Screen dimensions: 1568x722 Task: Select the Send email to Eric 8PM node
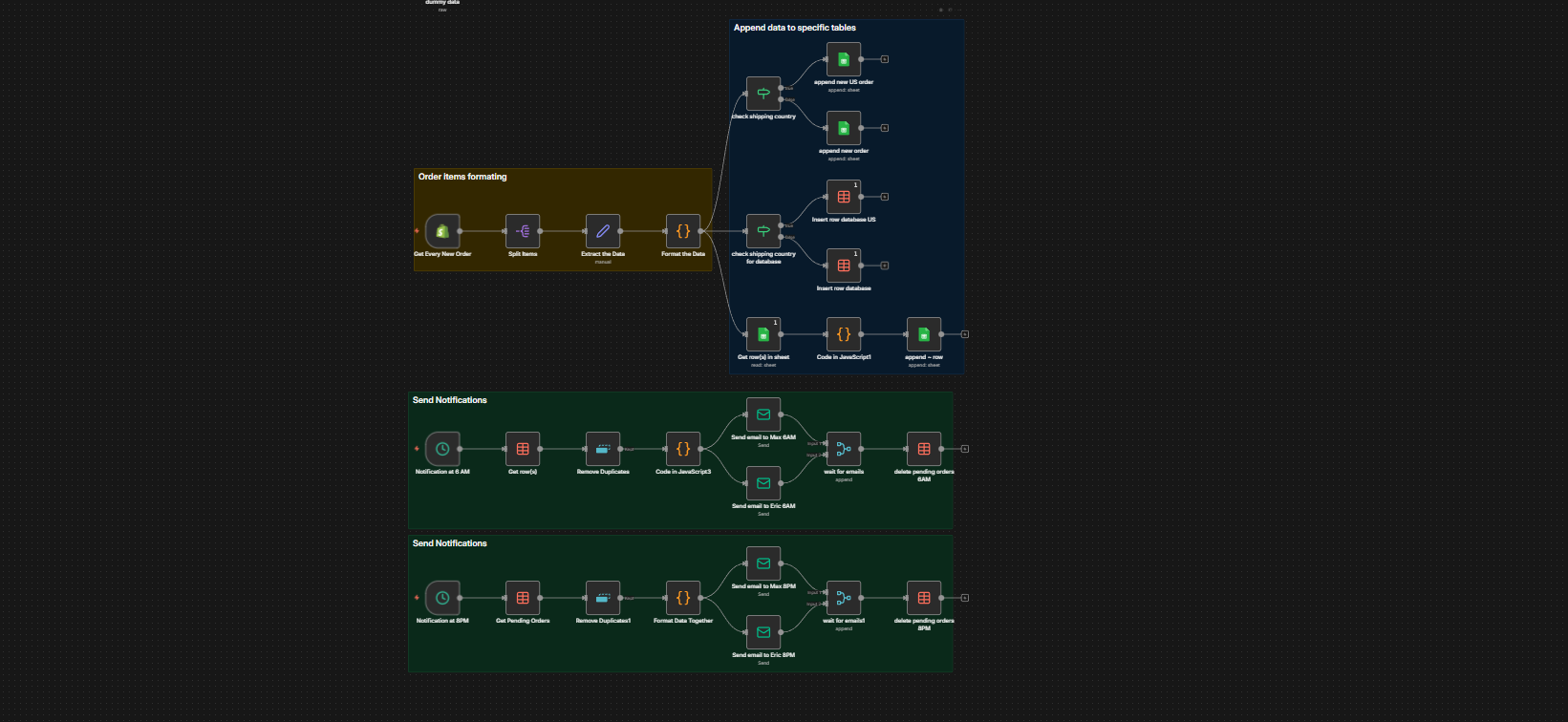click(x=763, y=632)
